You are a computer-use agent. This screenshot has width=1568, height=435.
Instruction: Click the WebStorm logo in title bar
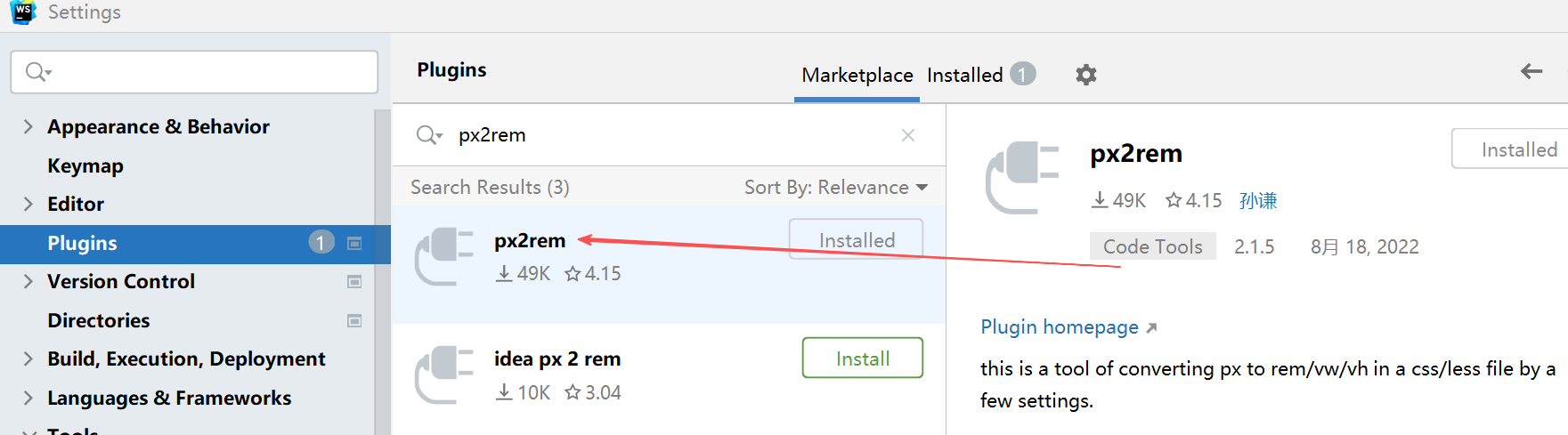click(22, 12)
